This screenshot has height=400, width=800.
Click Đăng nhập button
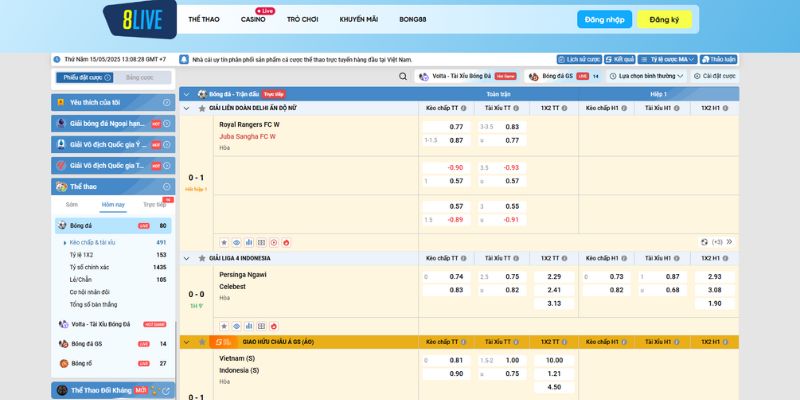pos(605,19)
